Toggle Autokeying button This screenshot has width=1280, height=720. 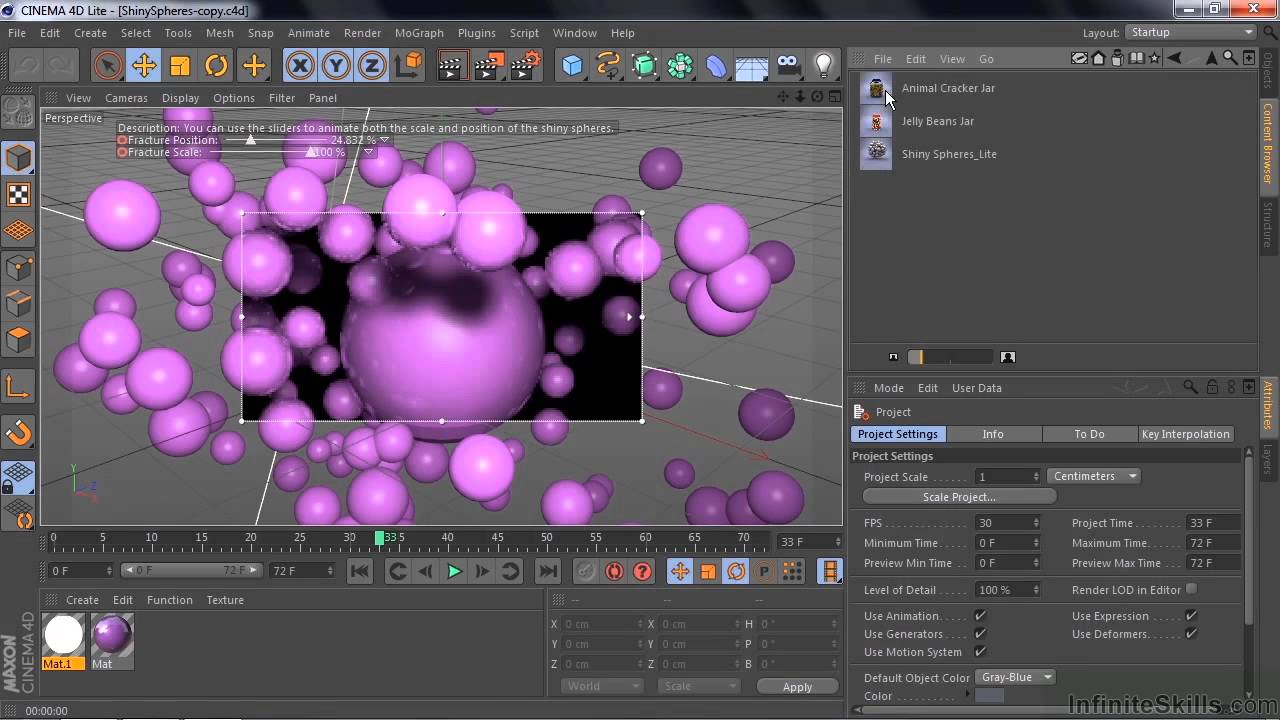pos(614,571)
